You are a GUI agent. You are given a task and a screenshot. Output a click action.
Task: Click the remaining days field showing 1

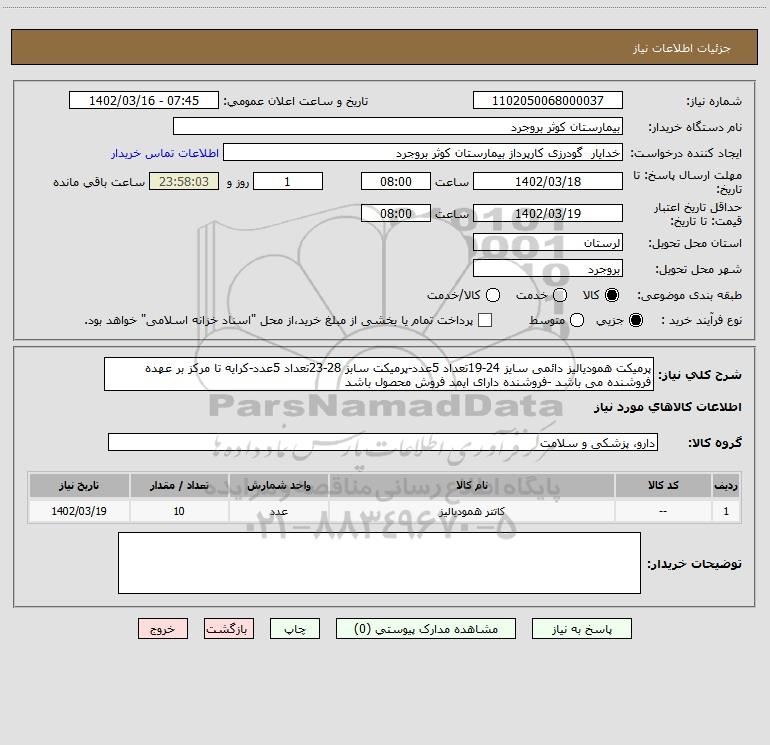tap(288, 181)
